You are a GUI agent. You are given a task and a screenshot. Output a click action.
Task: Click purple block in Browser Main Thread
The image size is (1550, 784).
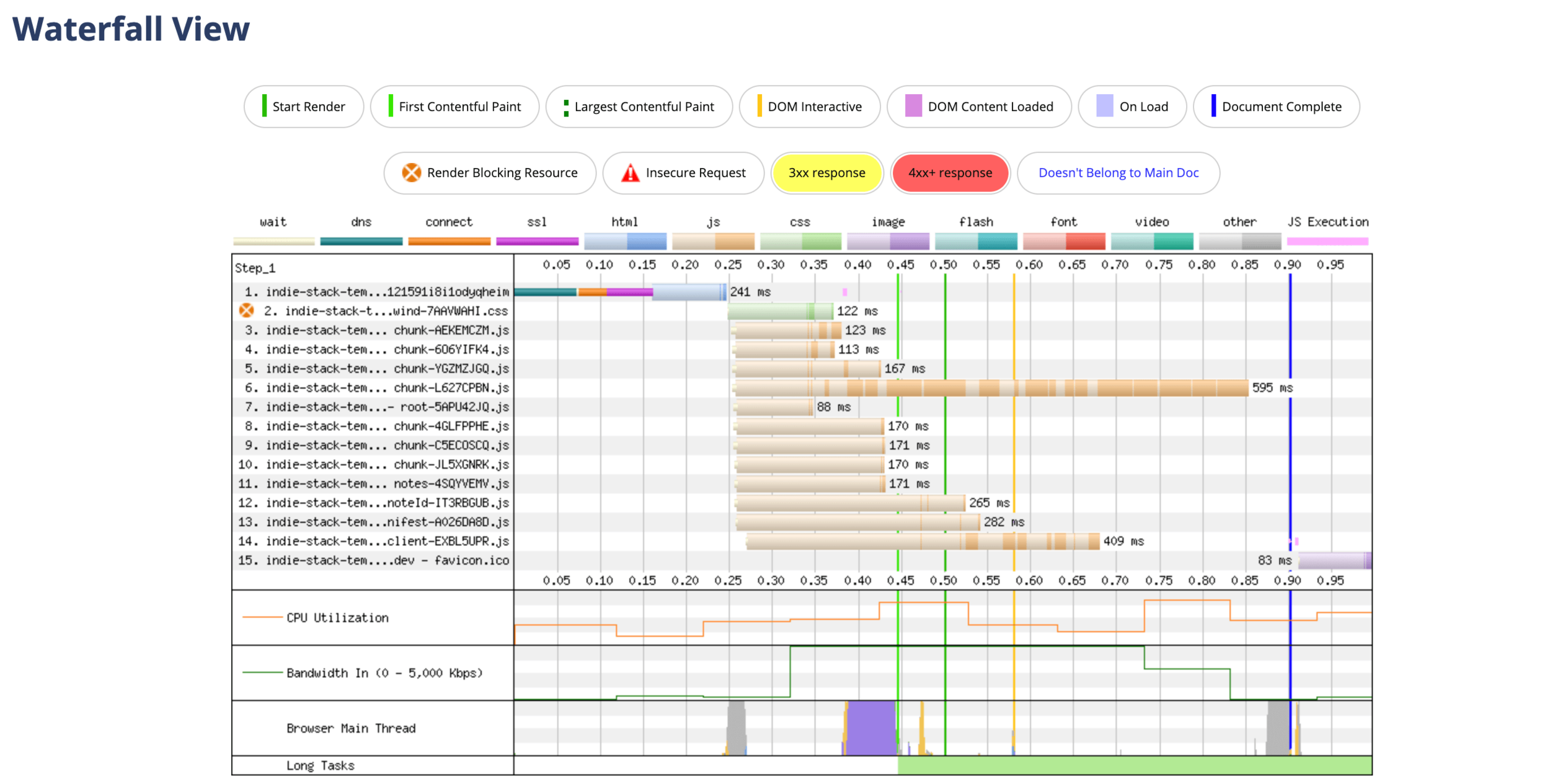pyautogui.click(x=870, y=728)
